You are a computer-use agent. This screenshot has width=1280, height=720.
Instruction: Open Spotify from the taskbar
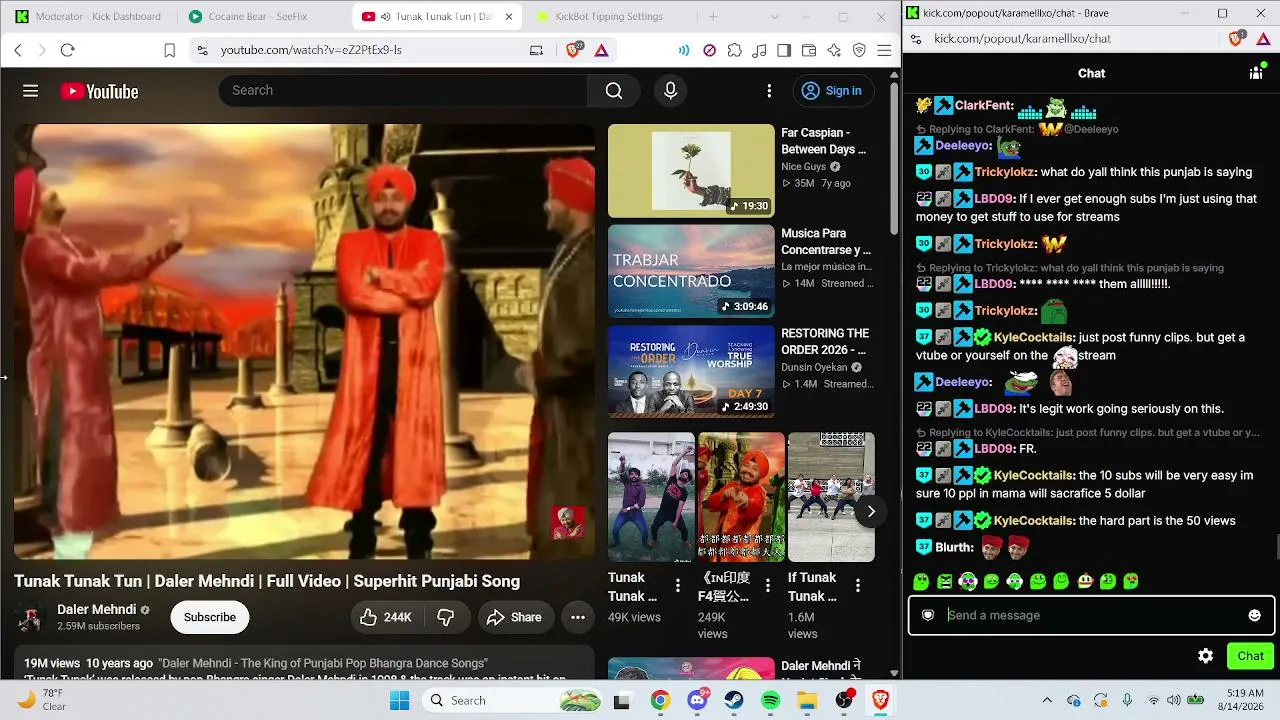point(770,701)
